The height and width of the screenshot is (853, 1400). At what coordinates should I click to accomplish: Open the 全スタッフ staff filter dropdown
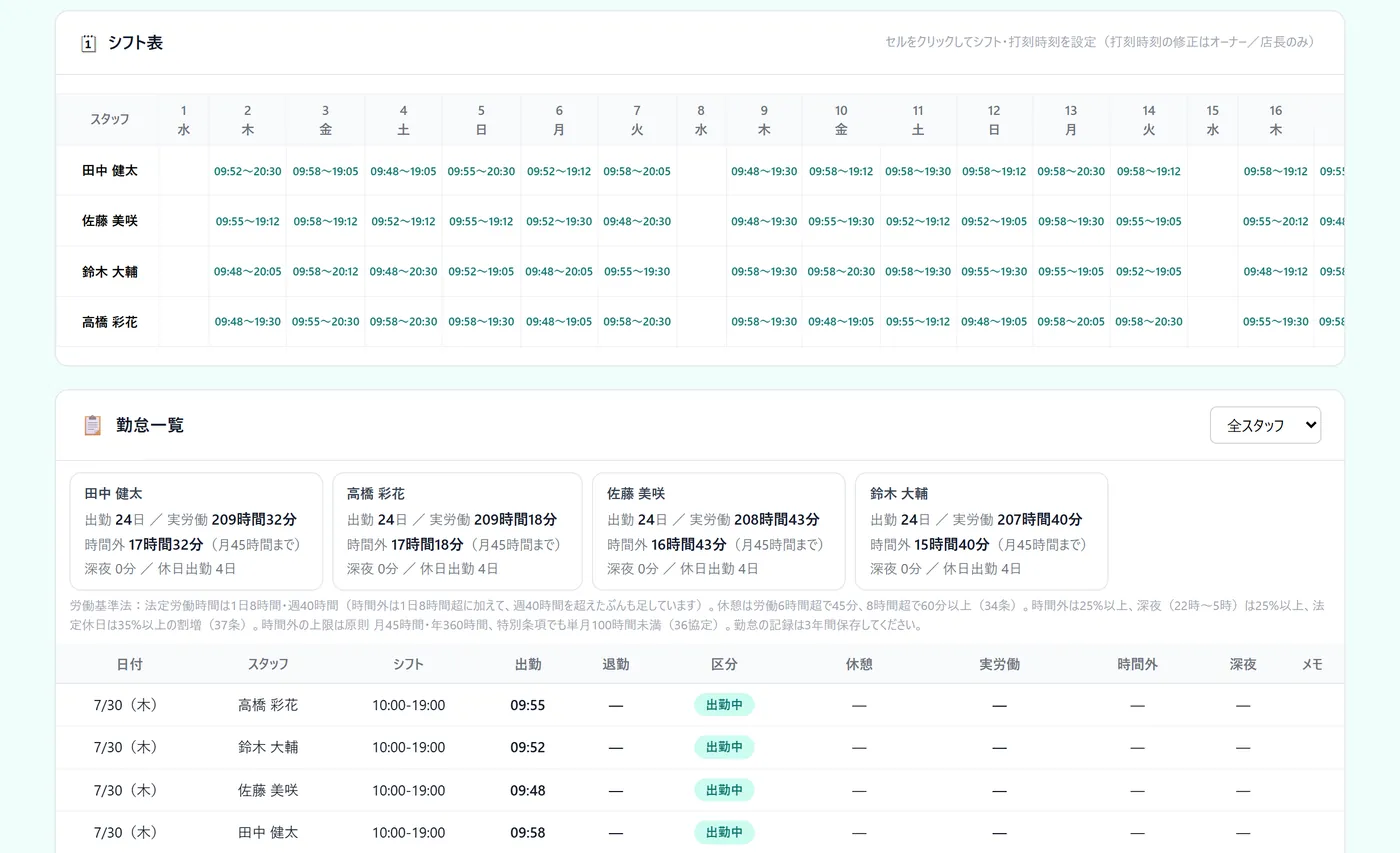(x=1265, y=425)
